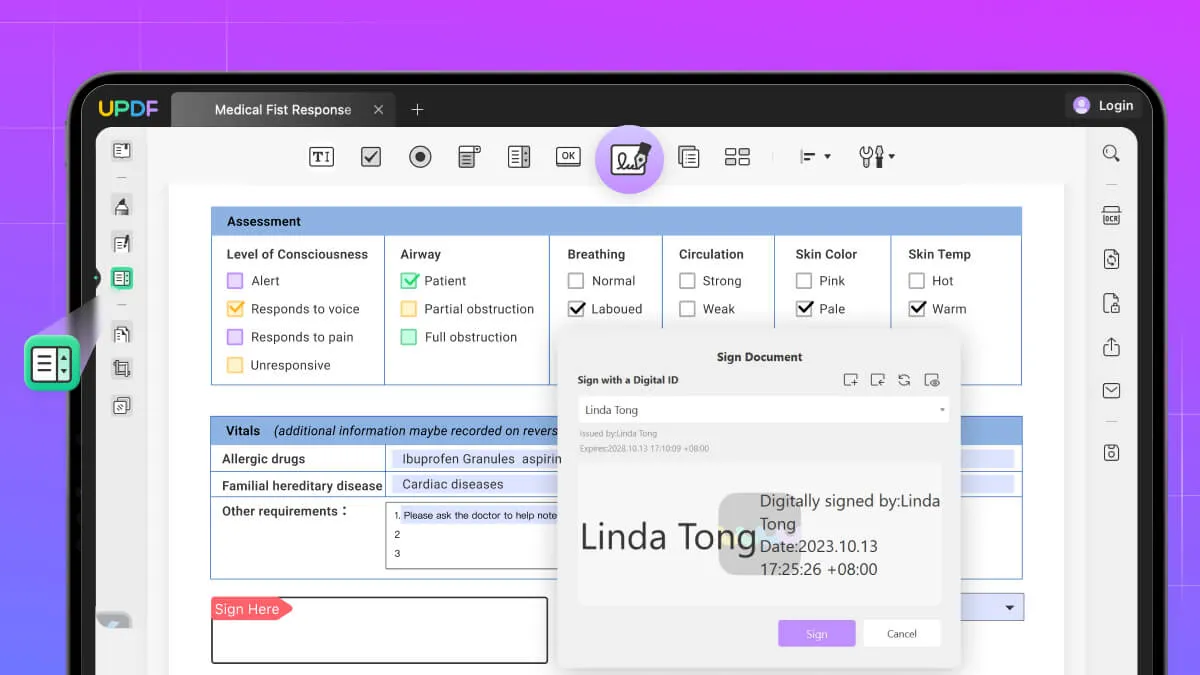Viewport: 1200px width, 675px height.
Task: Uncheck the Pale skin color checkbox
Action: point(804,309)
